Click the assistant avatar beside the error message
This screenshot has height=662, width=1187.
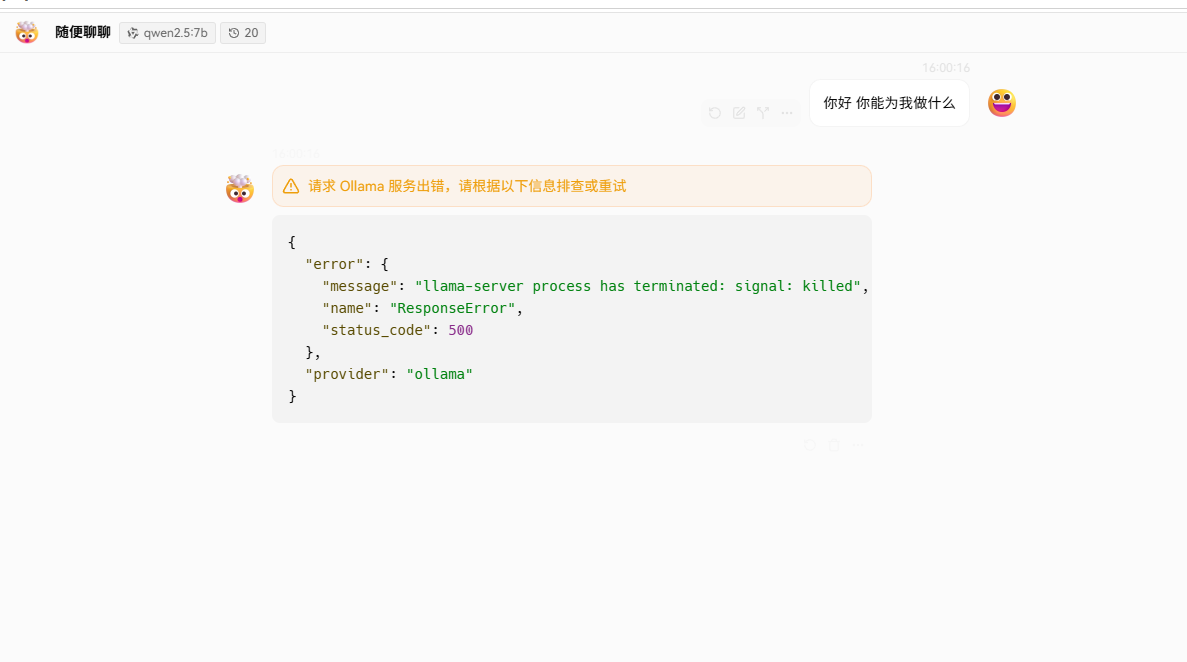(240, 189)
